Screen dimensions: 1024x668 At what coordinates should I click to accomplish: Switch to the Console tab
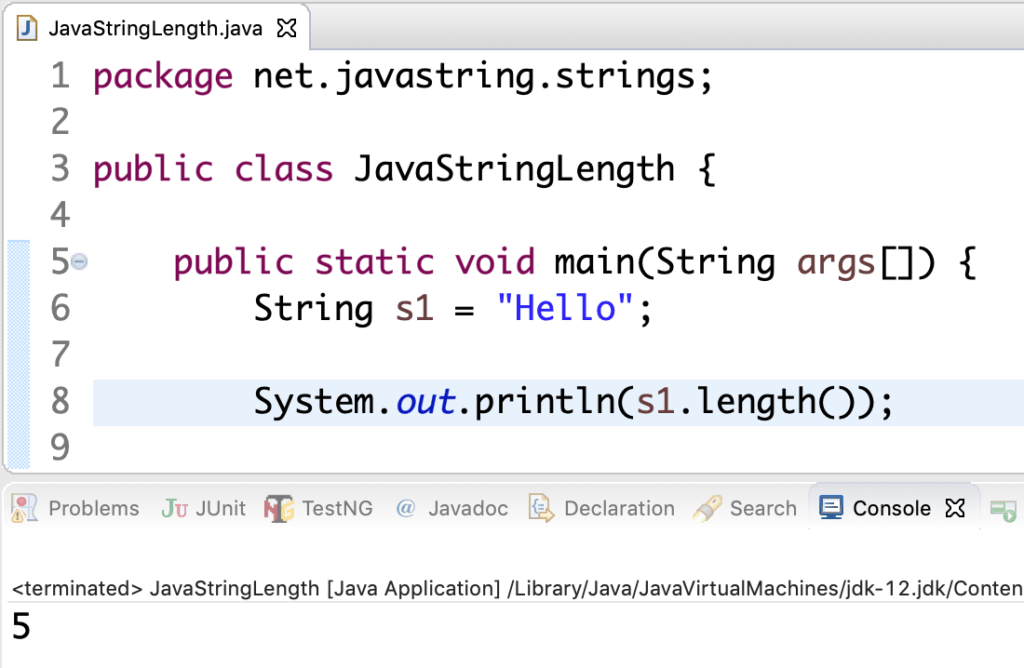point(890,507)
